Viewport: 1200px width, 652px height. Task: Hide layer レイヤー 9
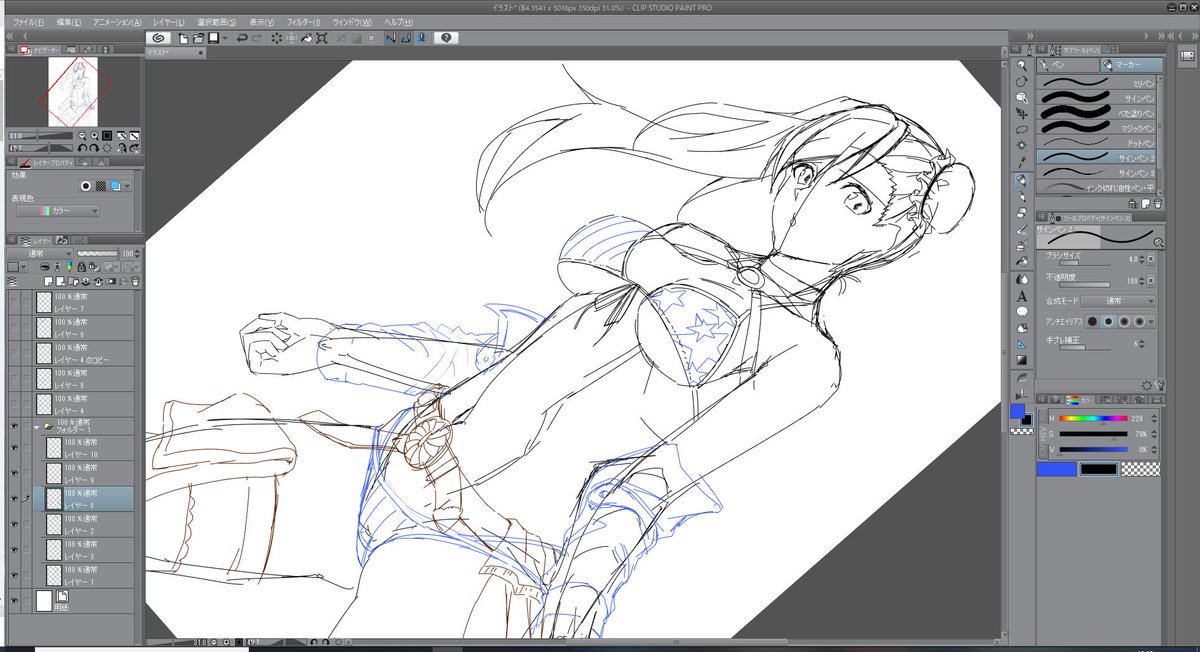pos(14,473)
